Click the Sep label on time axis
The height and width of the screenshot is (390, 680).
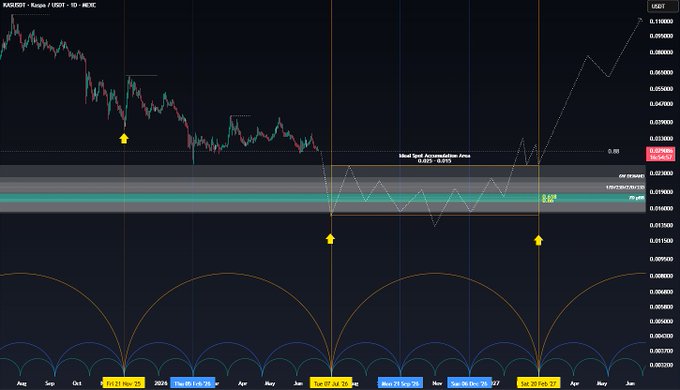(50, 383)
